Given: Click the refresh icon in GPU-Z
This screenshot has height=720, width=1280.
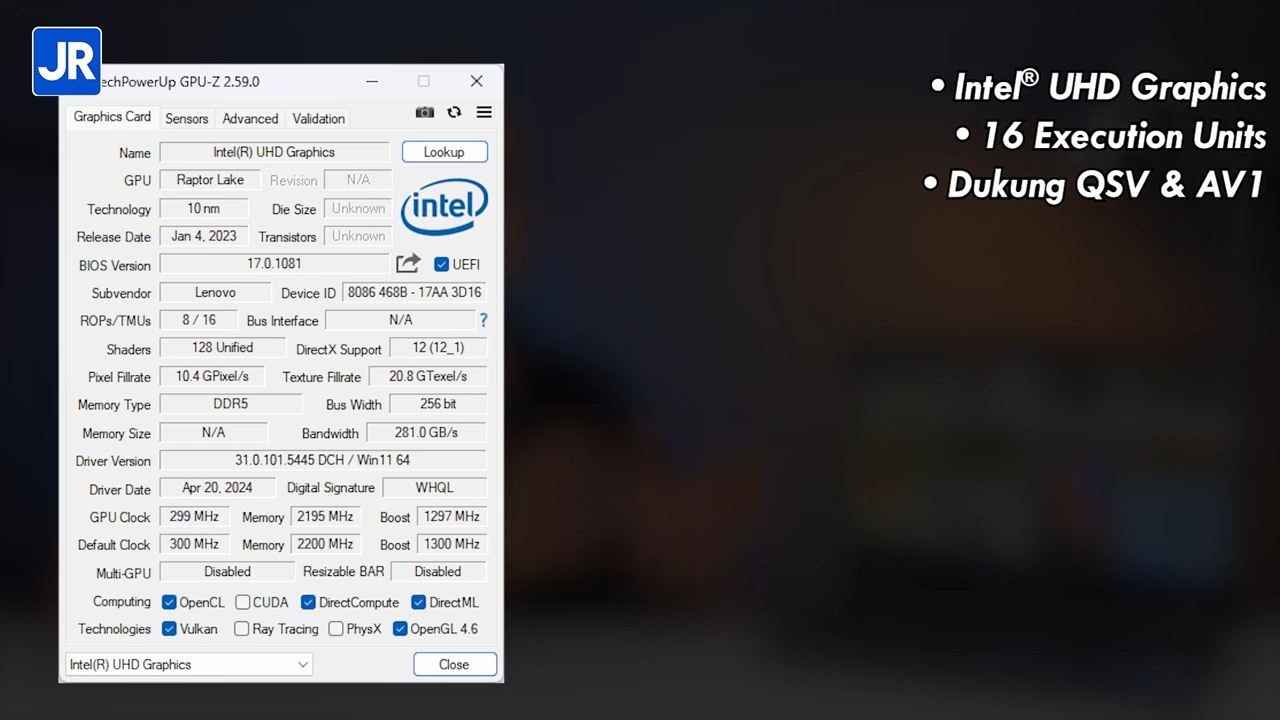Looking at the screenshot, I should pos(454,113).
